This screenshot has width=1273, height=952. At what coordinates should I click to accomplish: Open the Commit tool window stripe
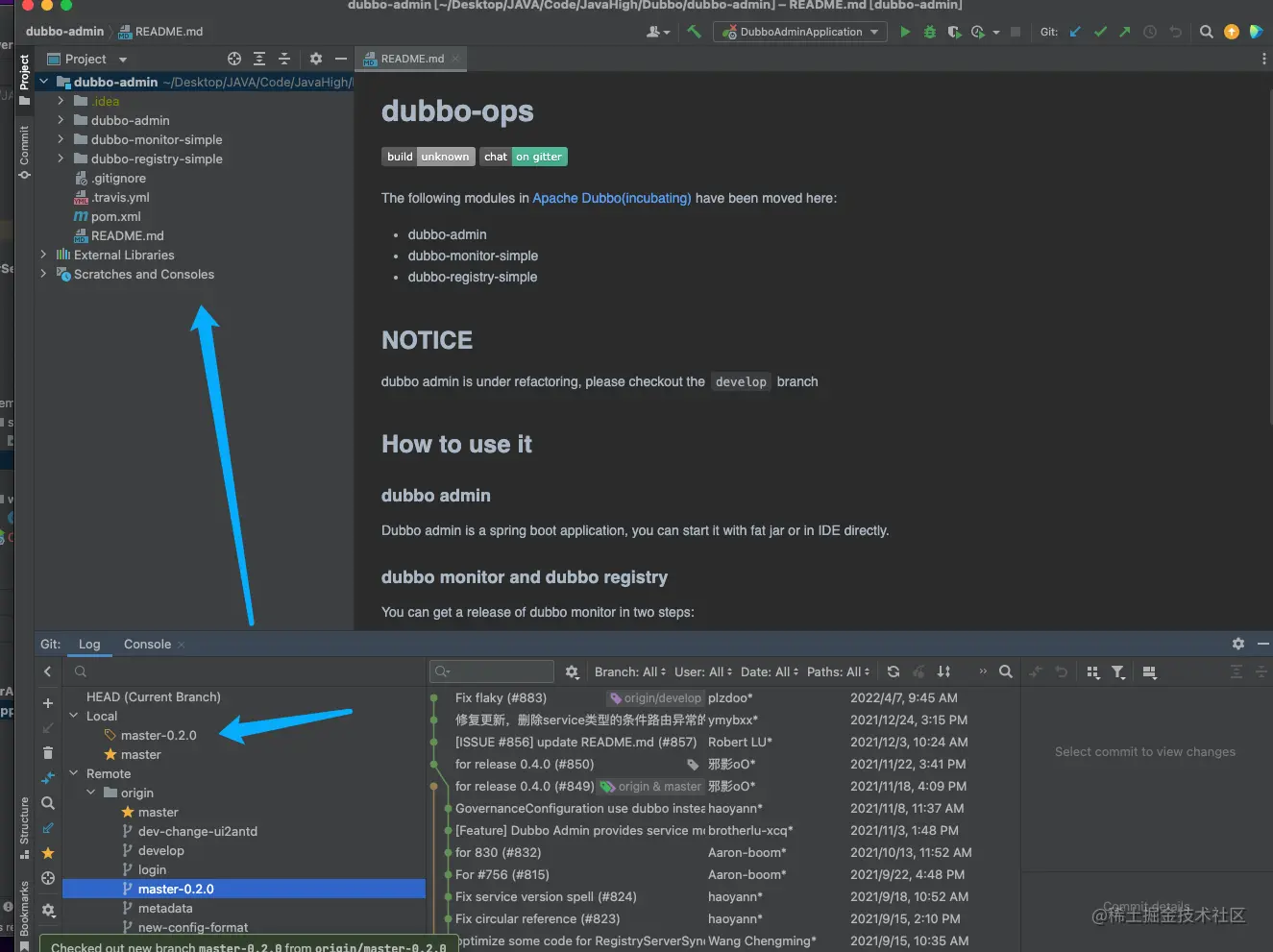(24, 152)
